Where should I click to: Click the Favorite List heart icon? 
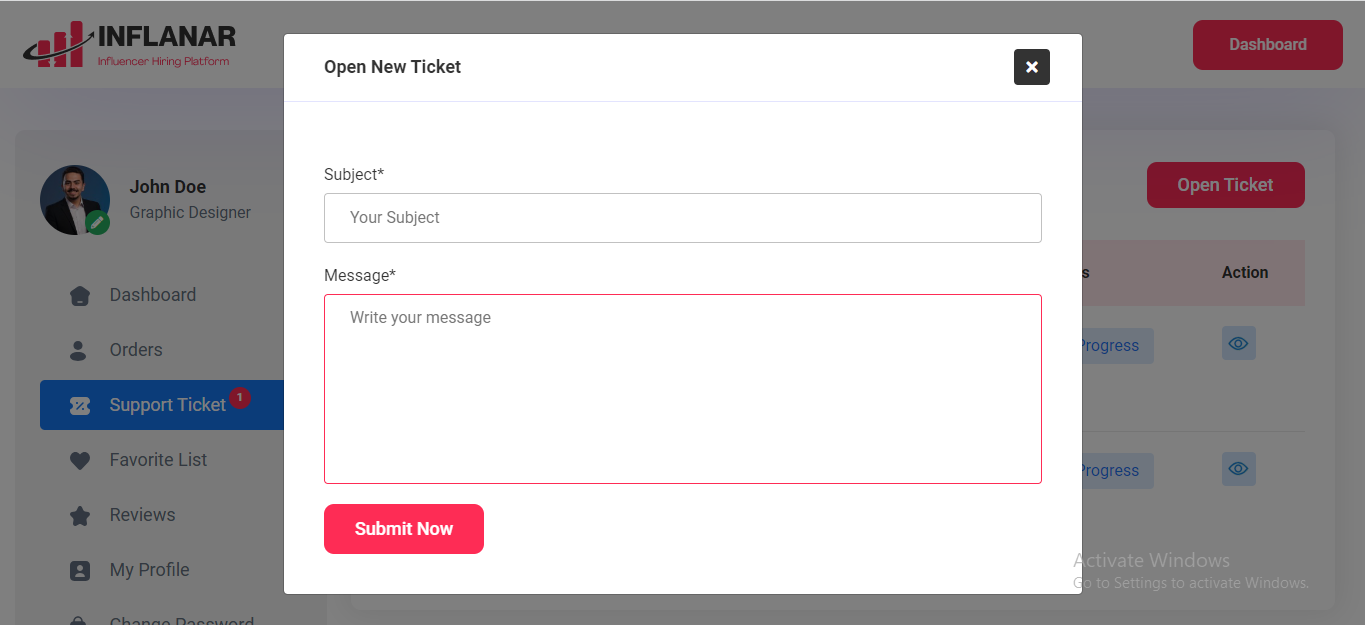click(80, 461)
